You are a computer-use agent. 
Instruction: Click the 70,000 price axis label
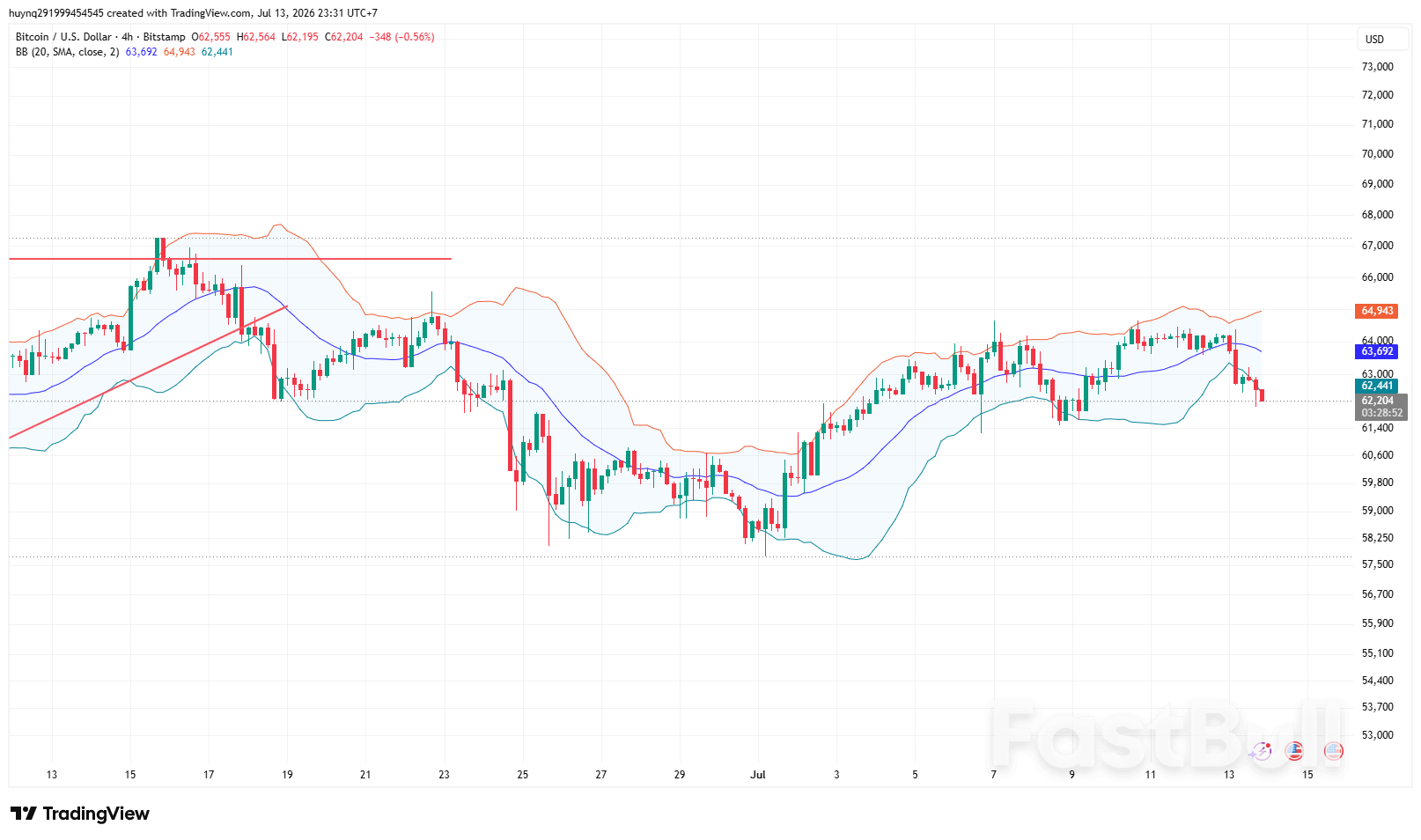(1377, 154)
